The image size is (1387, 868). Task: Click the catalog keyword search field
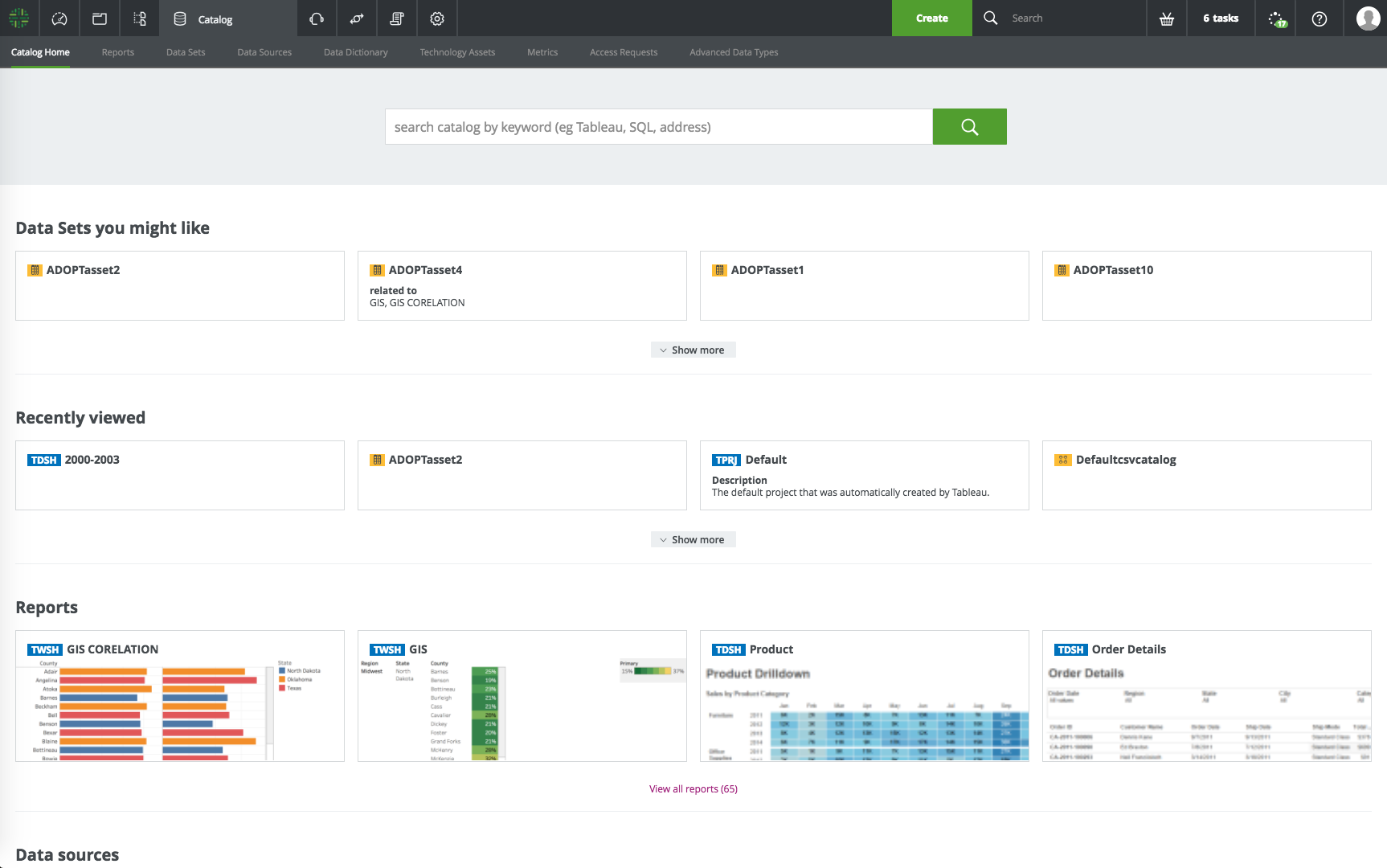click(658, 127)
